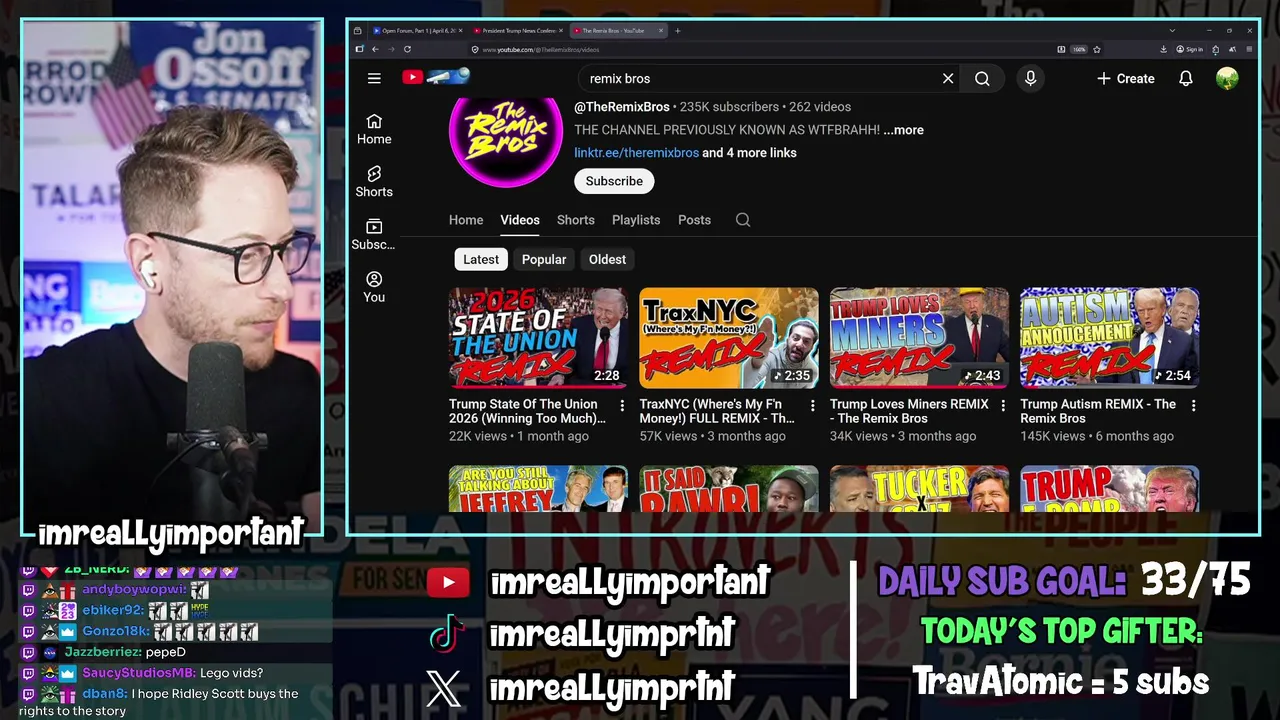Click the browser back arrow
This screenshot has height=720, width=1280.
tap(376, 49)
